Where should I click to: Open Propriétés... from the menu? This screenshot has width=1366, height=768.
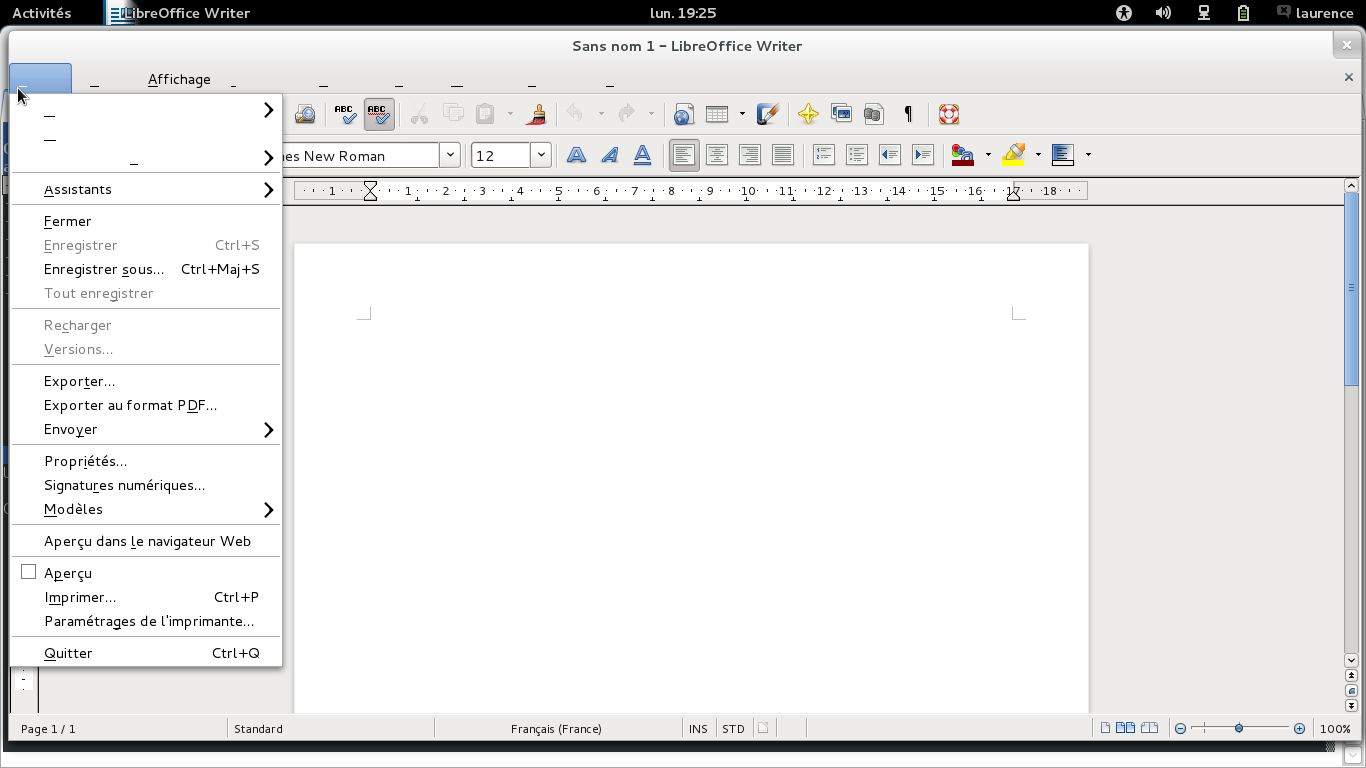146,461
